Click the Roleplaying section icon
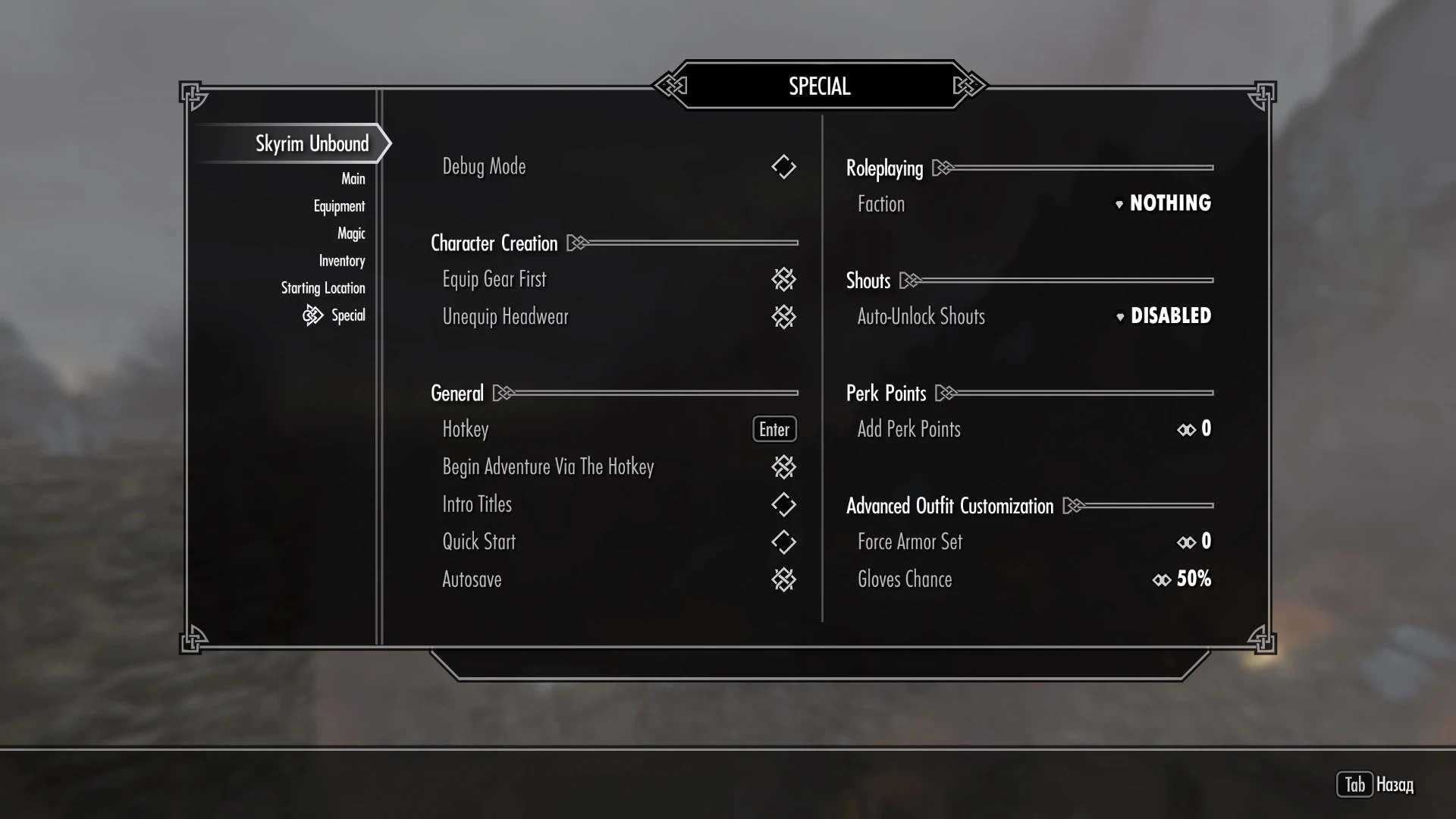The height and width of the screenshot is (819, 1456). 943,168
